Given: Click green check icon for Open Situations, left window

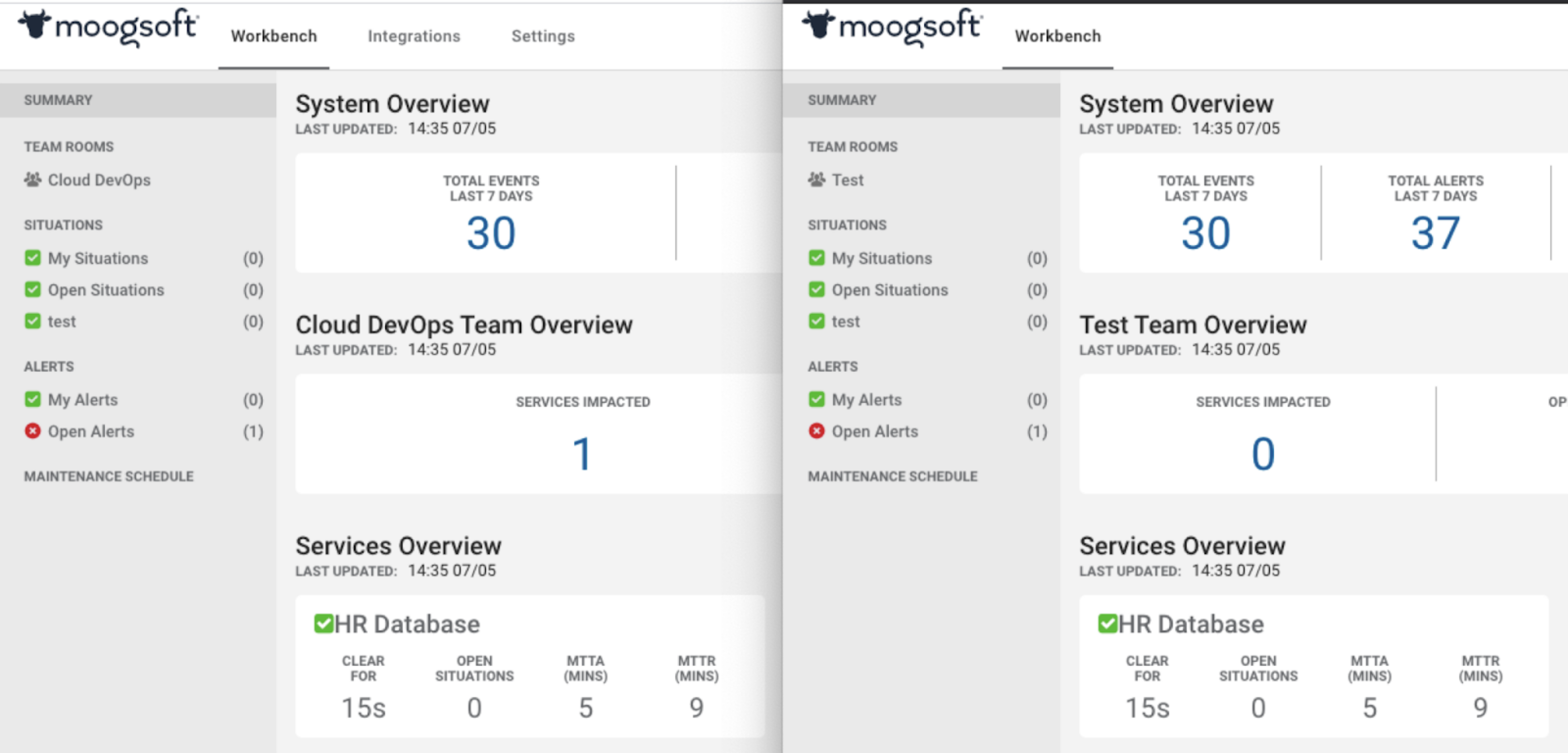Looking at the screenshot, I should tap(33, 289).
